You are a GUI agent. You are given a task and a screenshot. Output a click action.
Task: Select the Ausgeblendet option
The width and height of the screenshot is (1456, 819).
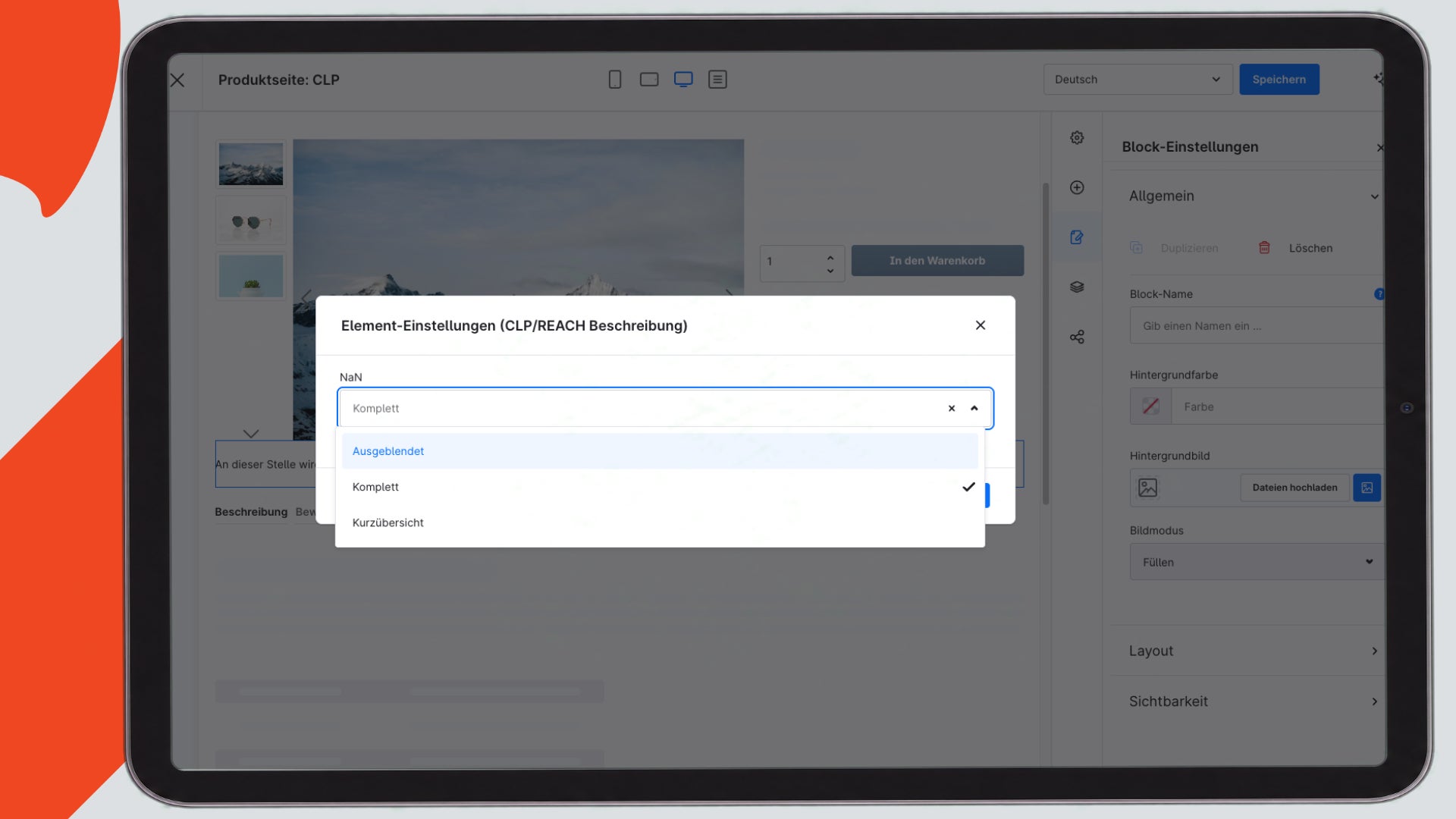point(660,451)
